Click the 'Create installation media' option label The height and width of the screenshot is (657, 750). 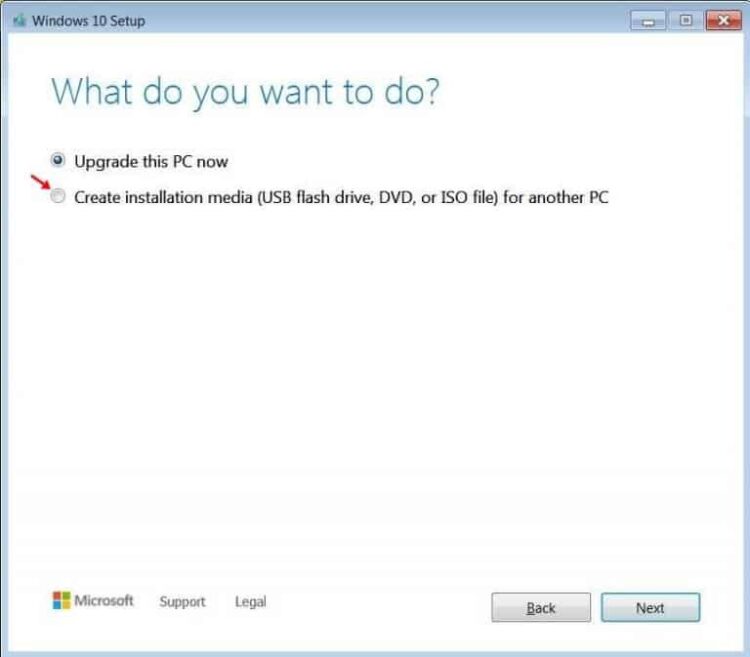(x=341, y=197)
